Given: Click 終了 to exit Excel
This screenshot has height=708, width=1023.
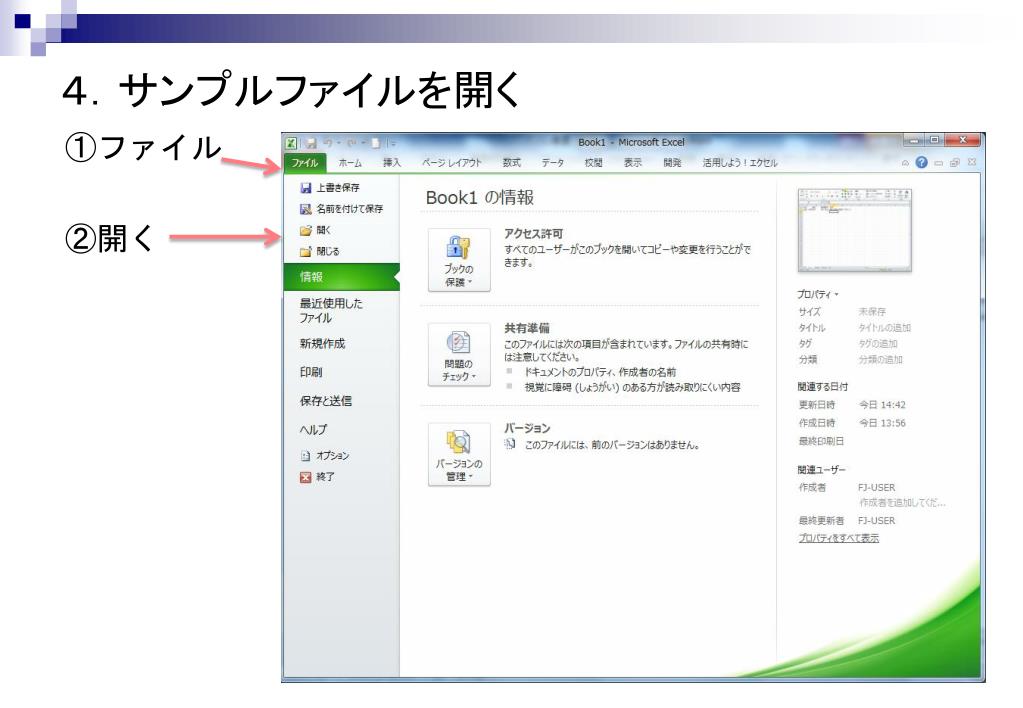Looking at the screenshot, I should pos(317,477).
